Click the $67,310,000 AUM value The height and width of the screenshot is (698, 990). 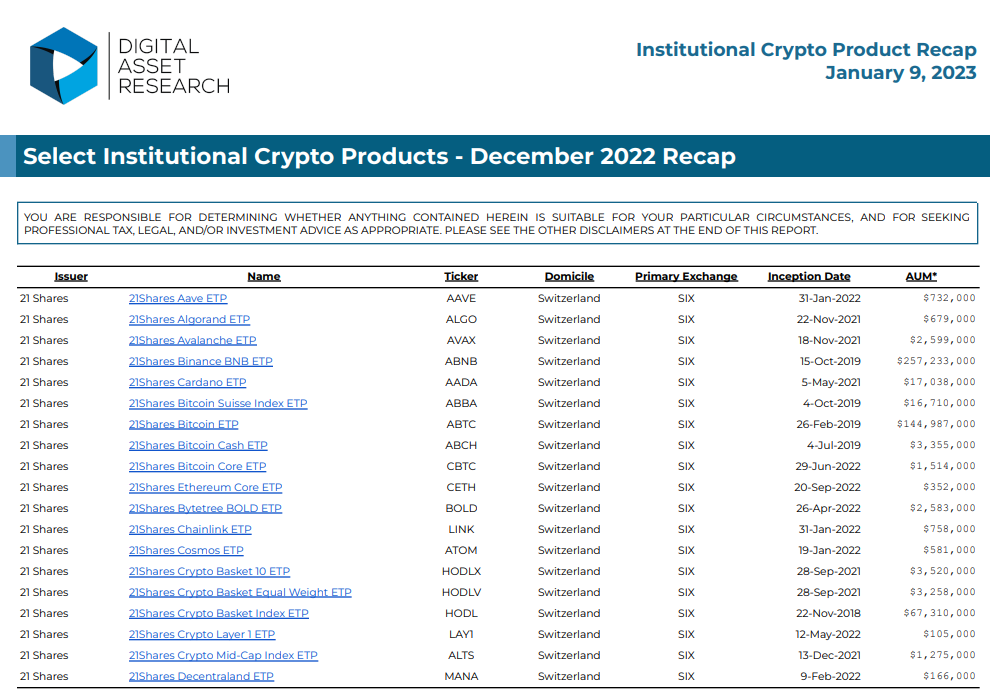(x=939, y=613)
